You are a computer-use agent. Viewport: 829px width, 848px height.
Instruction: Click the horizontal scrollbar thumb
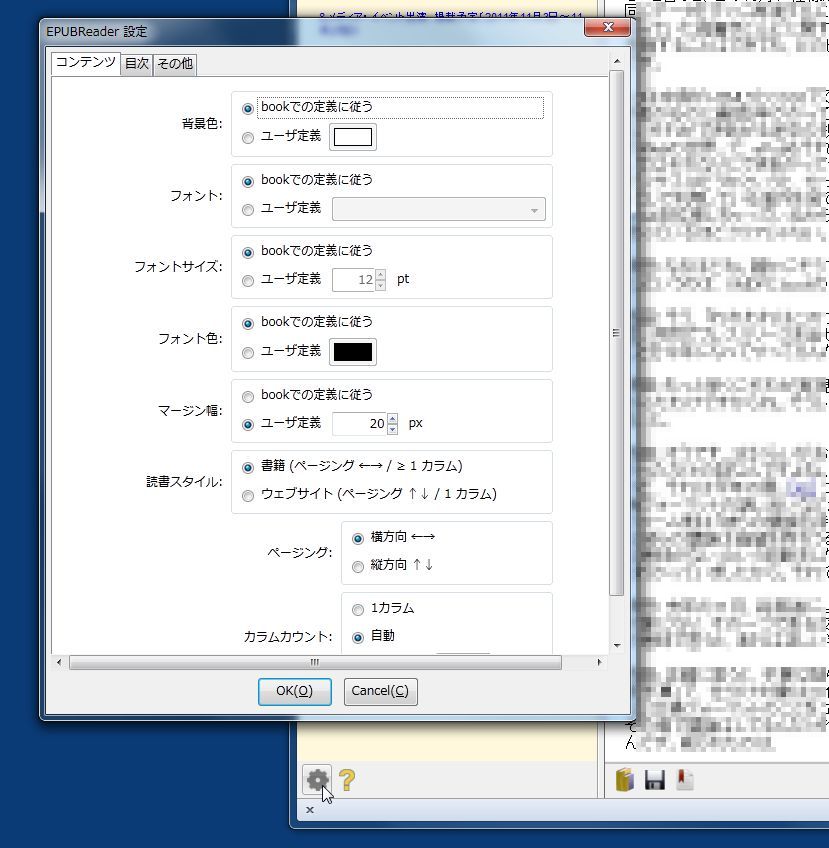315,662
